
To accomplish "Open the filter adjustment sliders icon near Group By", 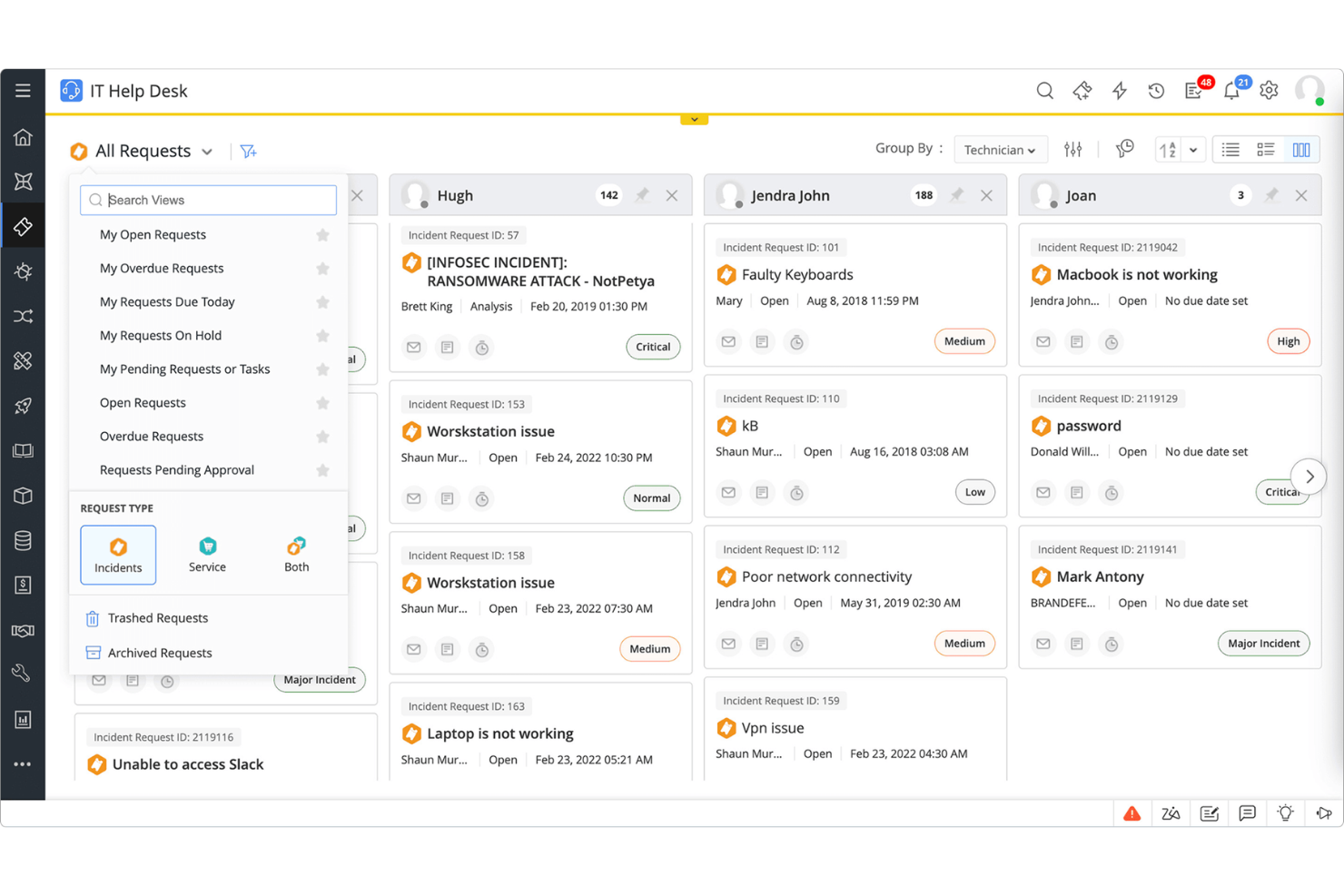I will (x=1072, y=149).
